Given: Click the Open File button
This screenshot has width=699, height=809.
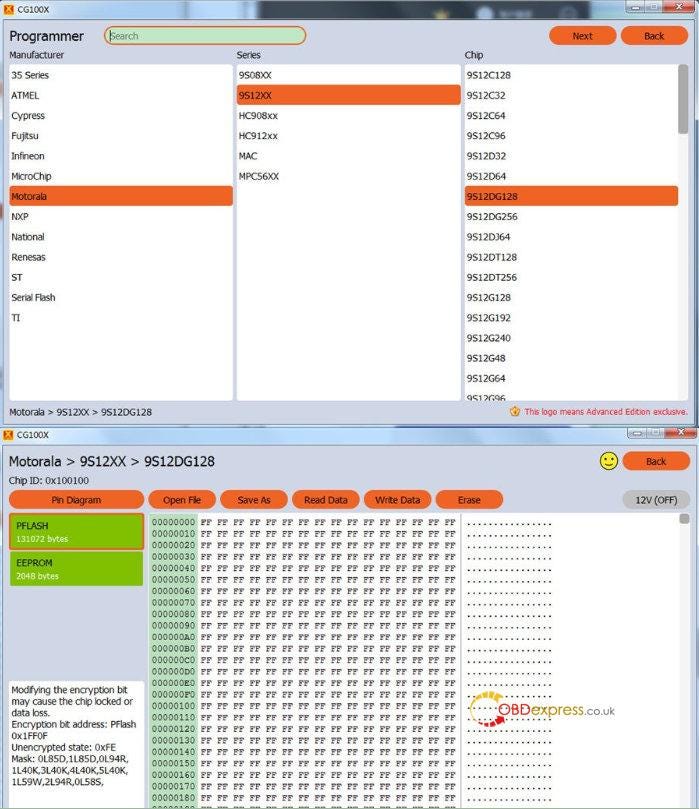Looking at the screenshot, I should click(x=182, y=499).
